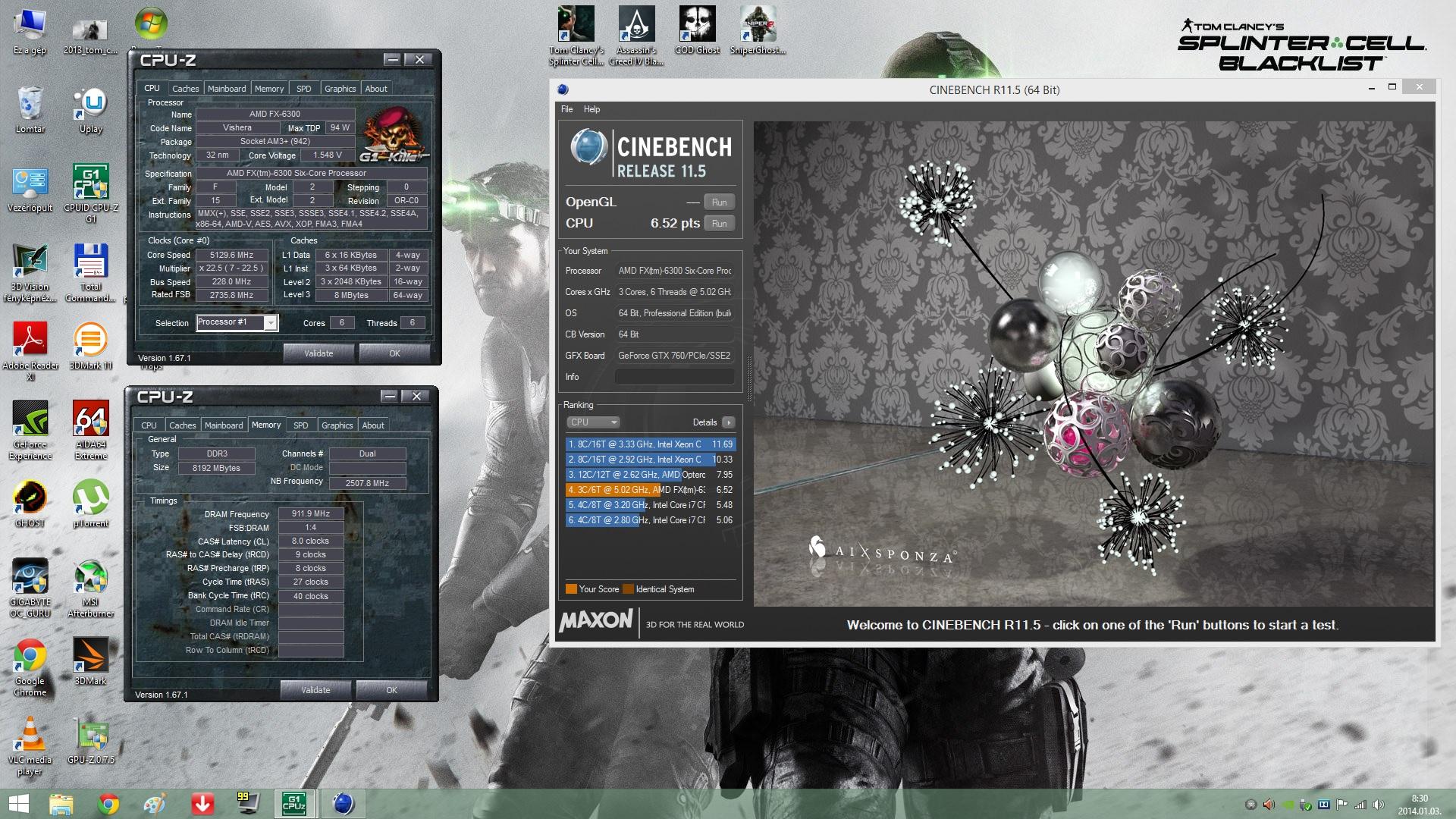Open GIGABYTE OC_GURU desktop icon

pyautogui.click(x=30, y=588)
